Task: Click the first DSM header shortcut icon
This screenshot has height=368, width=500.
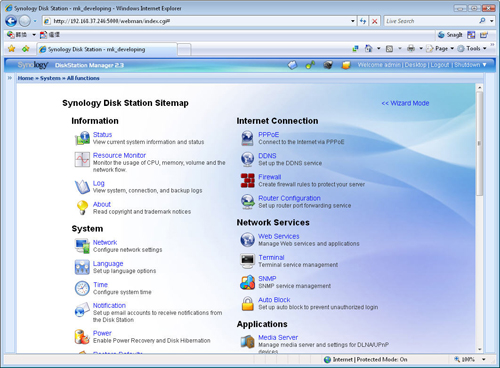Action: [x=292, y=65]
